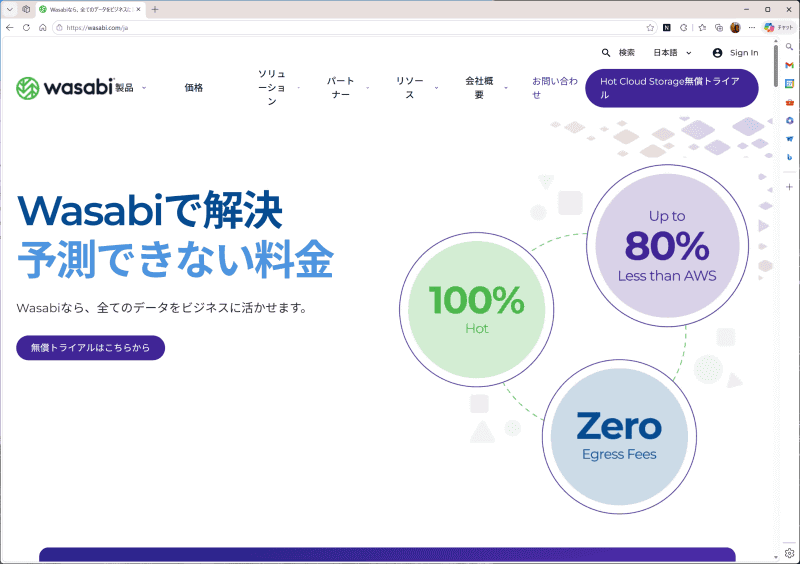This screenshot has height=564, width=800.
Task: Click the 100% Hot circle graphic
Action: coord(477,309)
